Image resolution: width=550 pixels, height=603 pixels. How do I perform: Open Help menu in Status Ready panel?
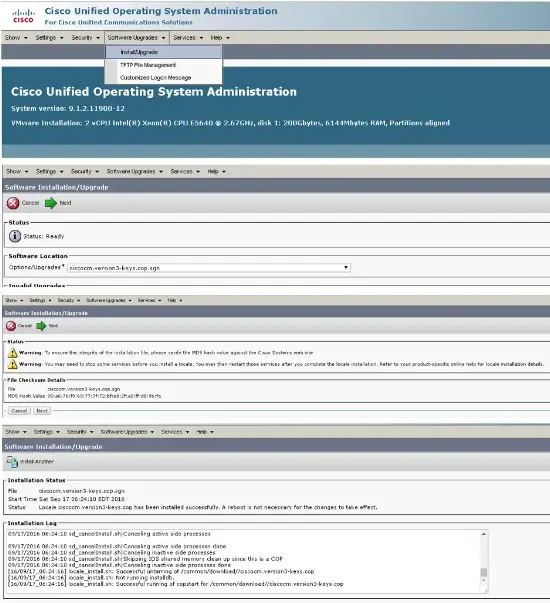coord(217,172)
